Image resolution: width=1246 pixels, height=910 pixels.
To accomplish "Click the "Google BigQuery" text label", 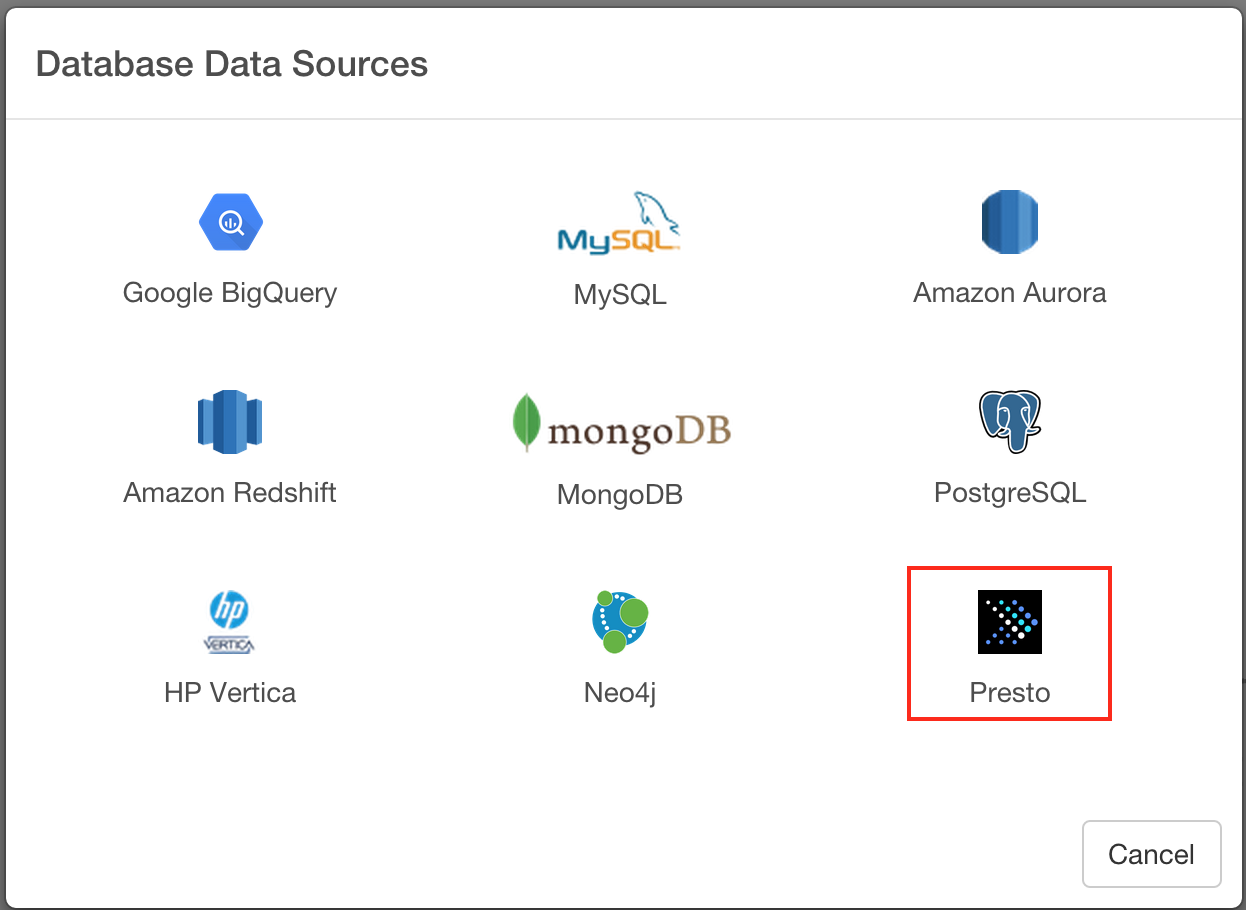I will pos(230,293).
